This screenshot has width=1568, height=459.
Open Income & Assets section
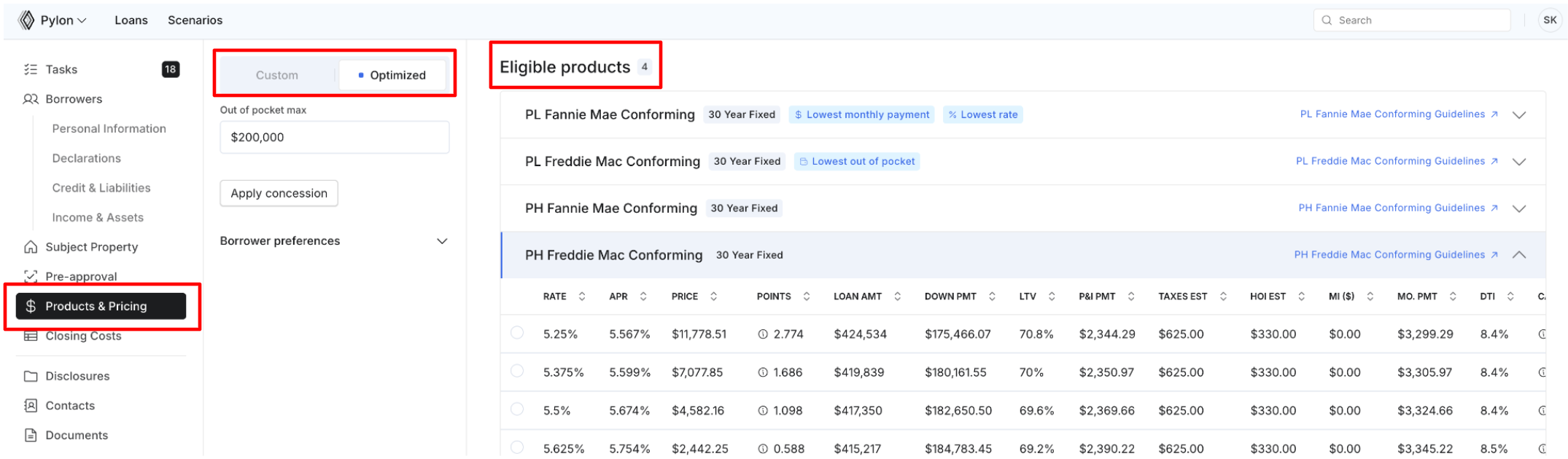pyautogui.click(x=98, y=217)
